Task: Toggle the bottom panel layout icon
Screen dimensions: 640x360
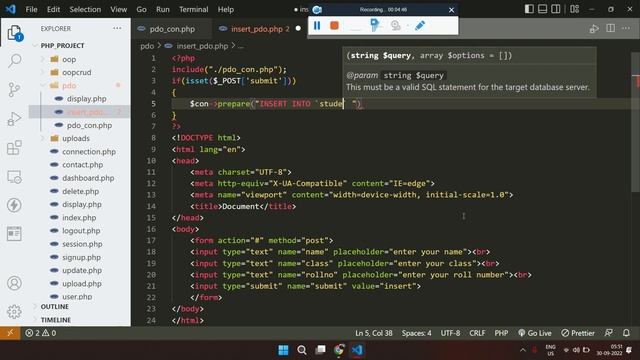Action: point(542,9)
